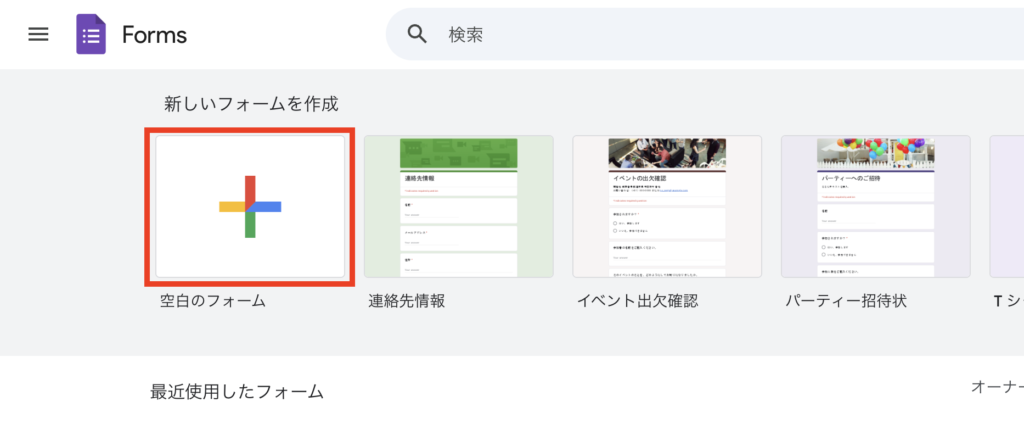Click the balloon image in party invitation template
The width and height of the screenshot is (1024, 424).
(x=876, y=152)
